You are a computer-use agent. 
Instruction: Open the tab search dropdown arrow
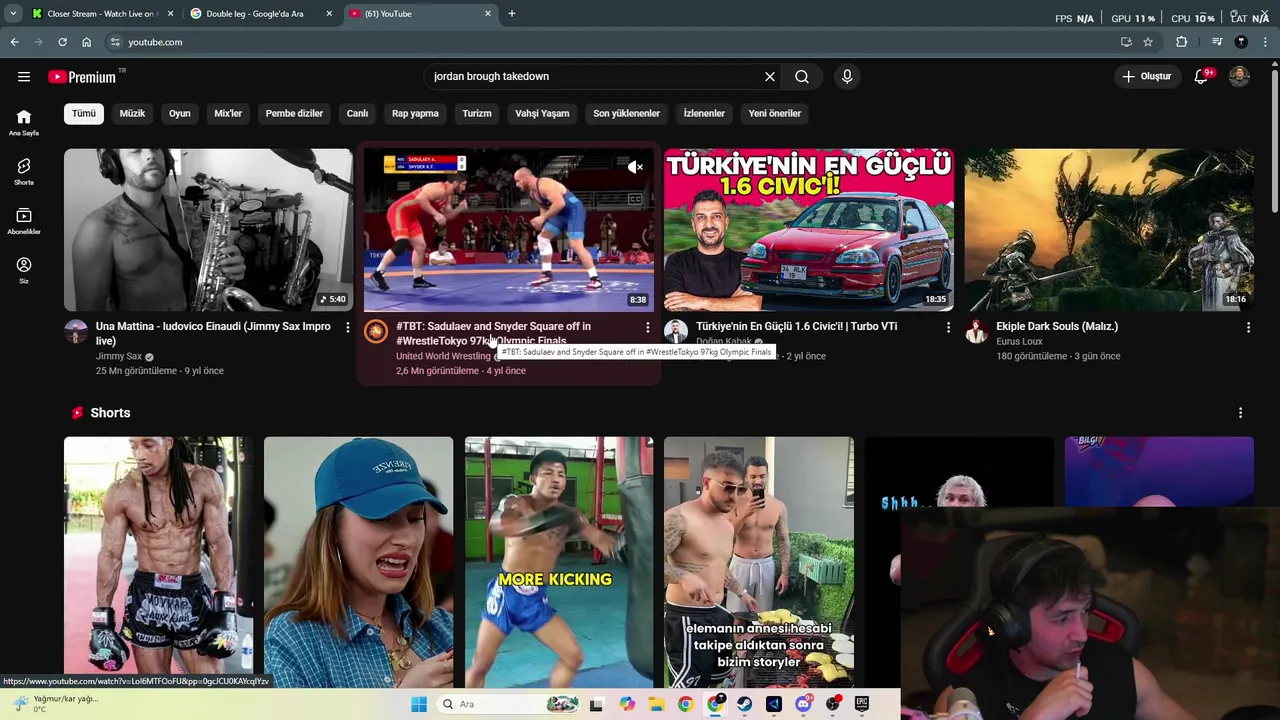click(x=13, y=13)
